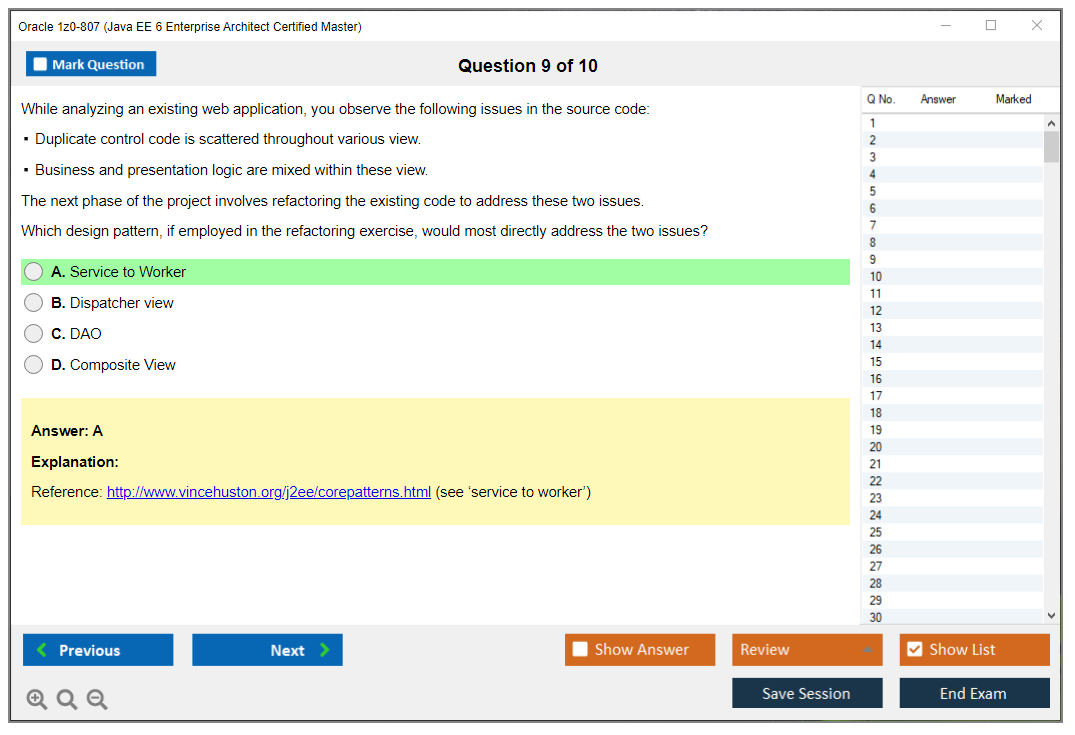Expand the Review dropdown arrow
1075x735 pixels.
866,650
